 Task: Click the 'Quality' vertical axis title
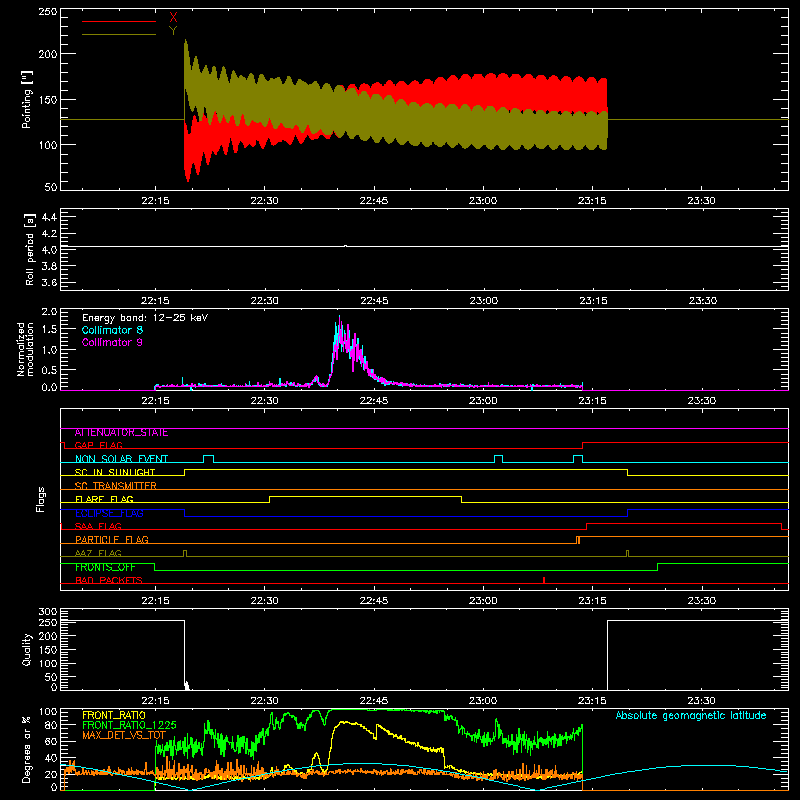coord(27,649)
